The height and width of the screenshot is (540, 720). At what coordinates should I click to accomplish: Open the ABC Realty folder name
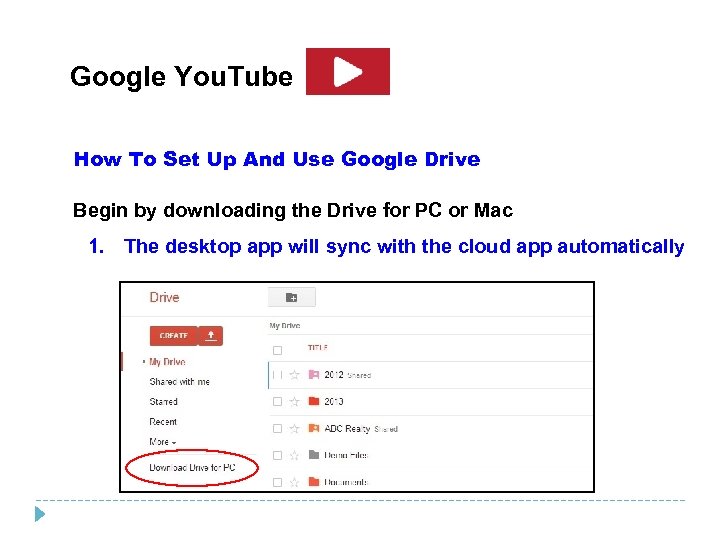click(x=347, y=428)
